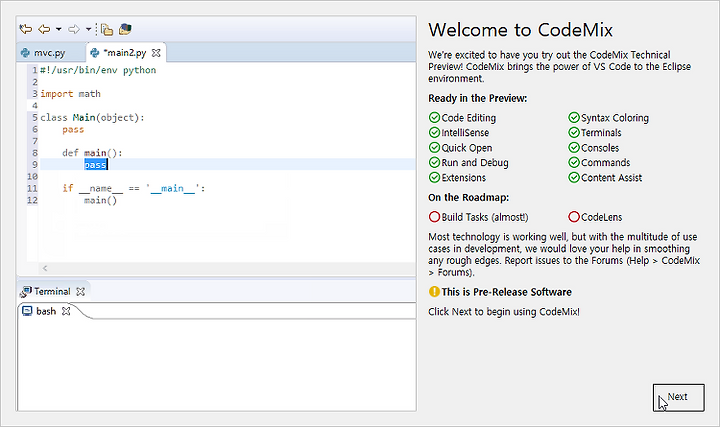Image resolution: width=720 pixels, height=427 pixels.
Task: Click the Forward navigation arrow icon
Action: (73, 29)
